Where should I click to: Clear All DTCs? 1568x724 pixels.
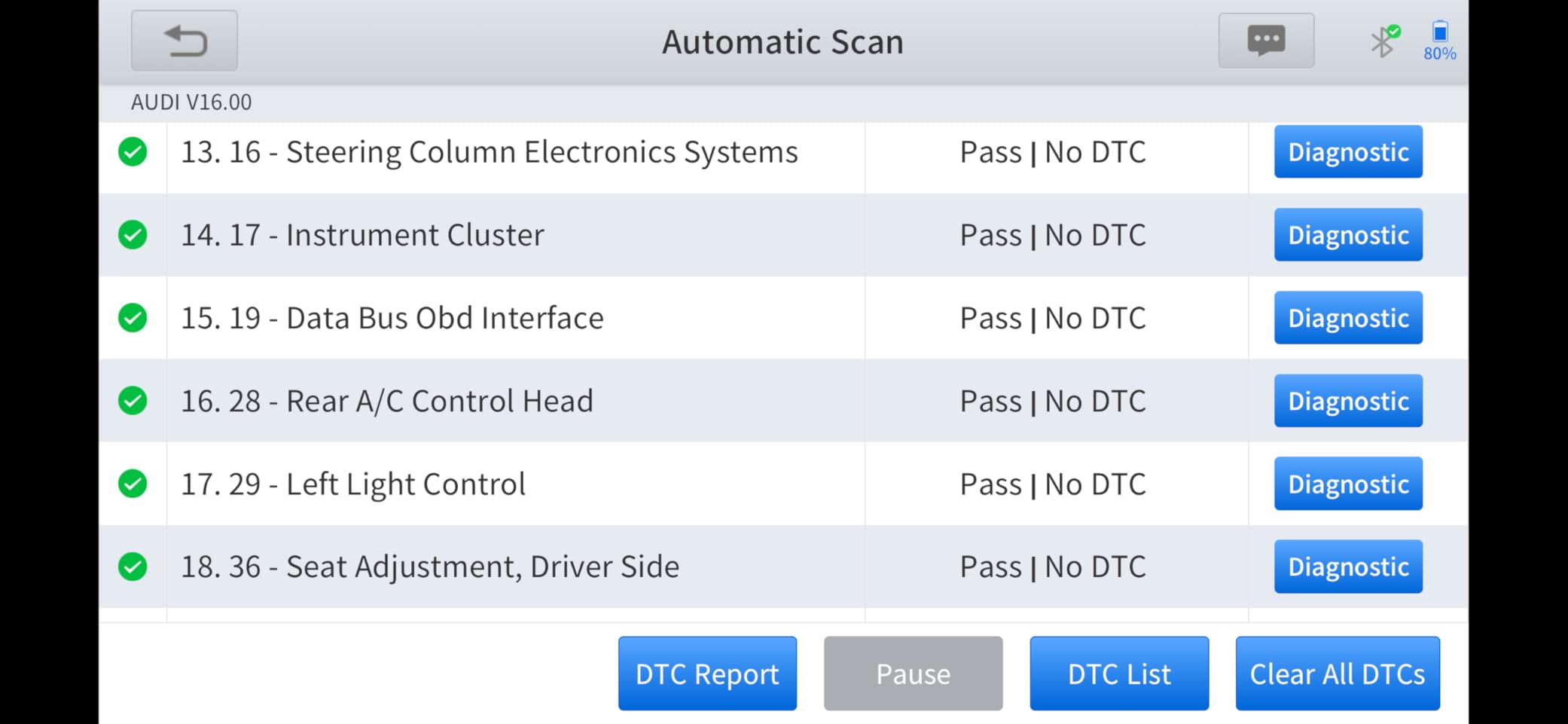[1338, 674]
